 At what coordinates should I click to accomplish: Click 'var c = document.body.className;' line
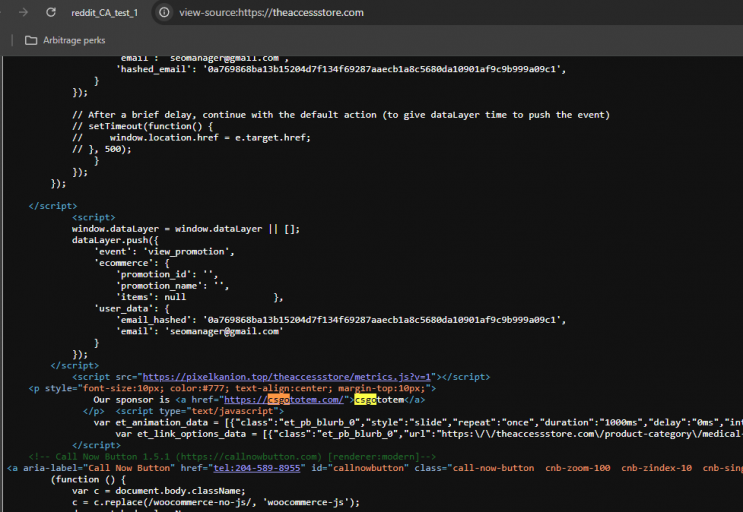tap(159, 491)
